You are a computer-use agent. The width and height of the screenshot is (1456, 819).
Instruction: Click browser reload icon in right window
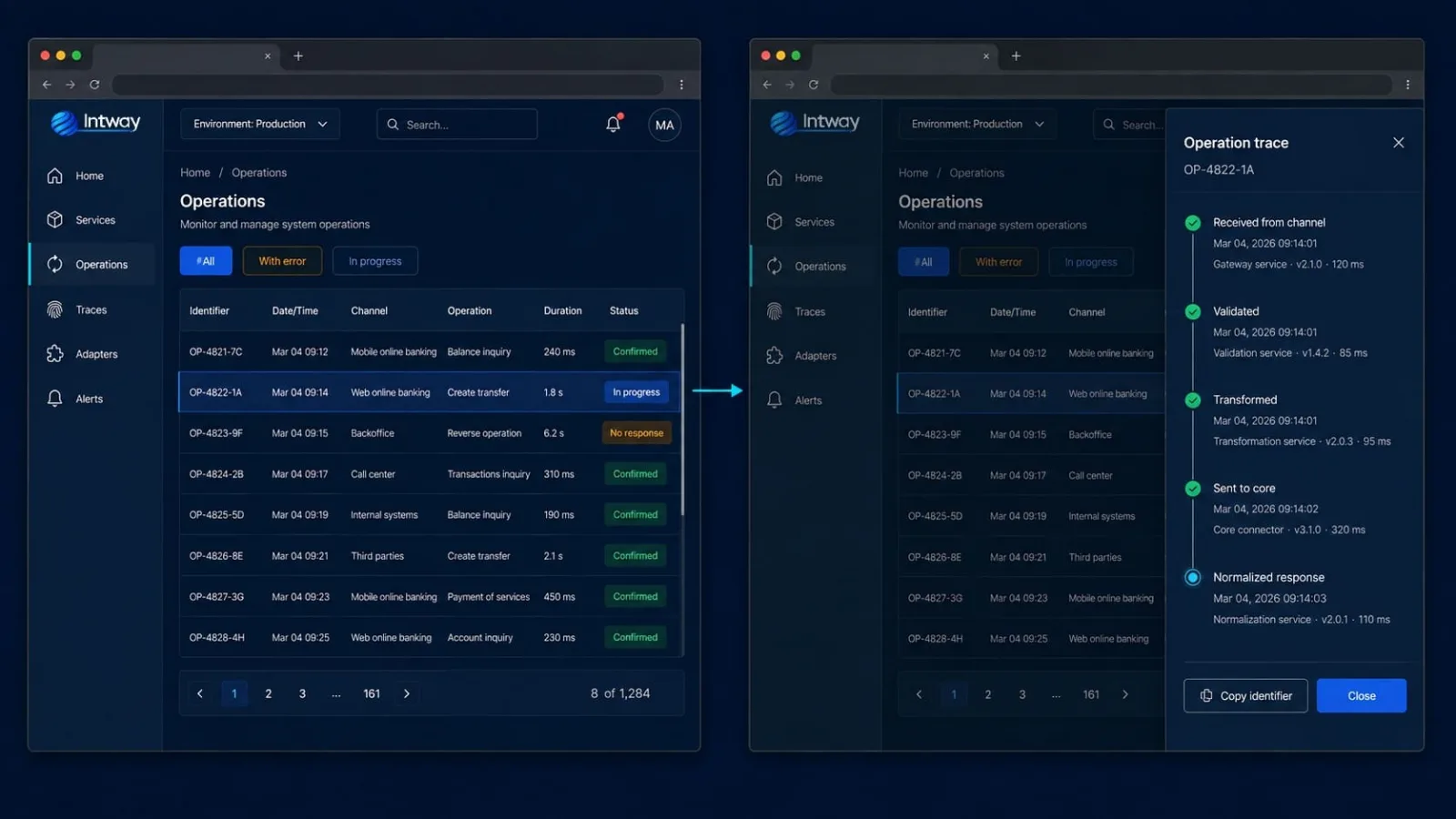(x=814, y=85)
